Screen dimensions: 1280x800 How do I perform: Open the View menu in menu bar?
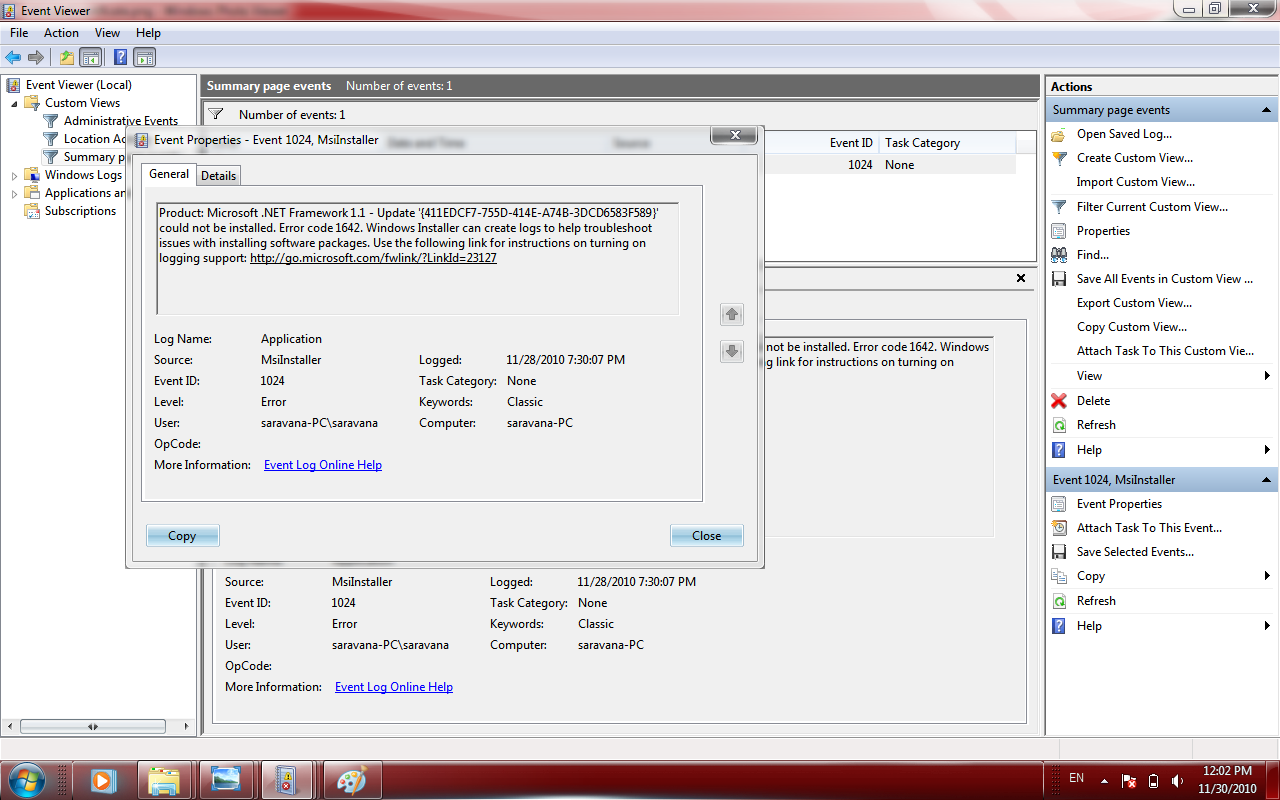point(107,33)
